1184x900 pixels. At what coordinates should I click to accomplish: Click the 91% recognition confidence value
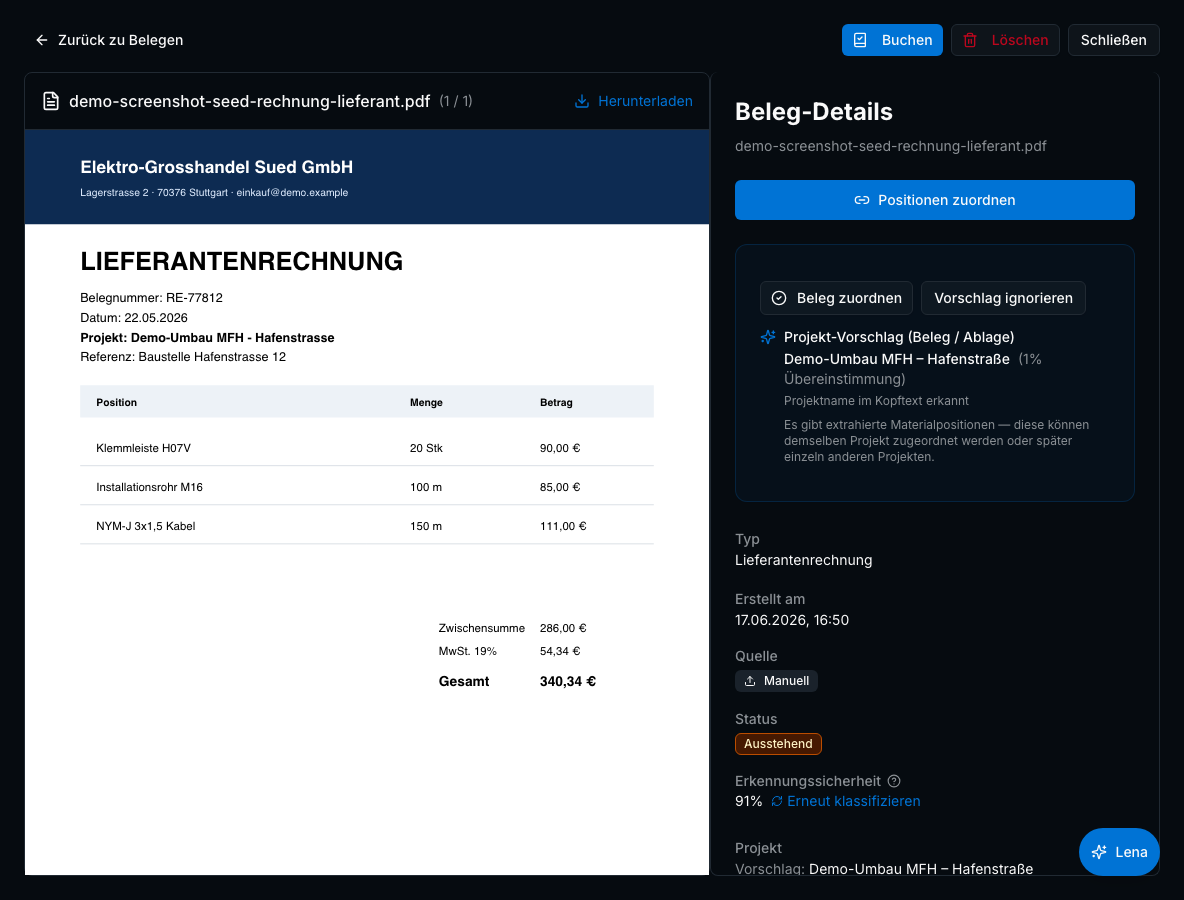pyautogui.click(x=748, y=801)
